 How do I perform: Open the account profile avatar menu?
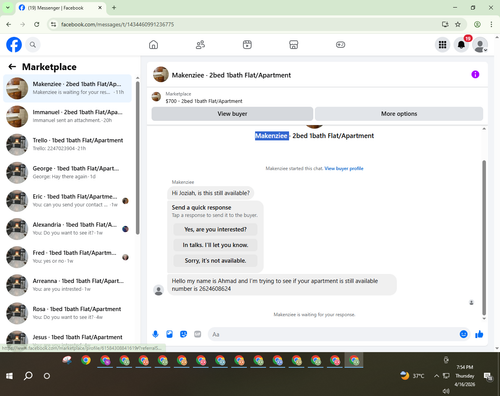tap(480, 45)
